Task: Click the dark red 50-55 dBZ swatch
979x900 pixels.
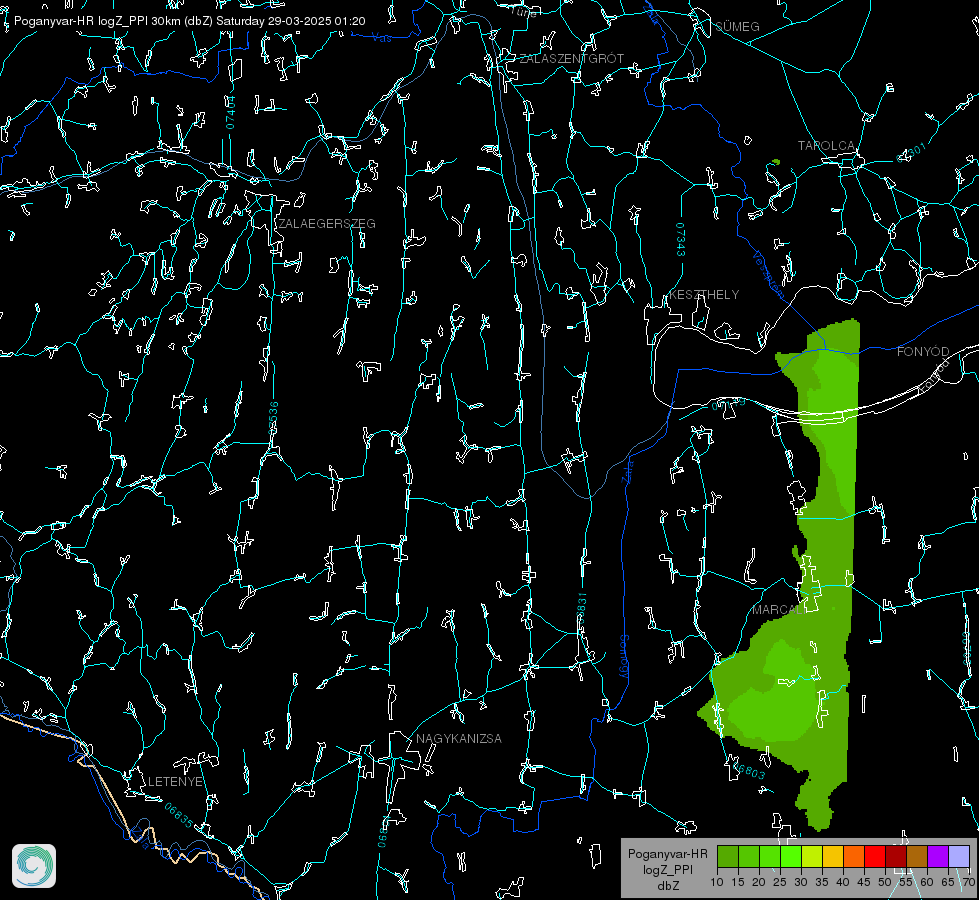Action: [896, 856]
